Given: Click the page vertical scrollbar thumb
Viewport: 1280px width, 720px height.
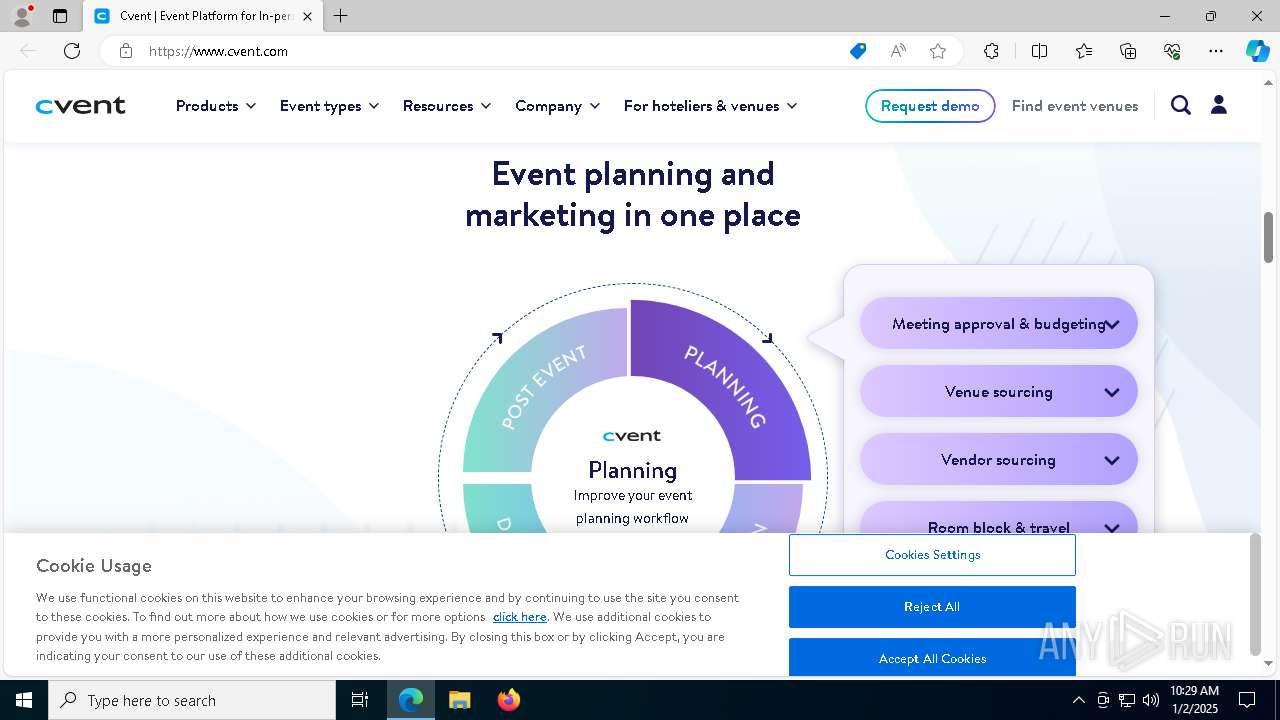Looking at the screenshot, I should click(x=1269, y=237).
